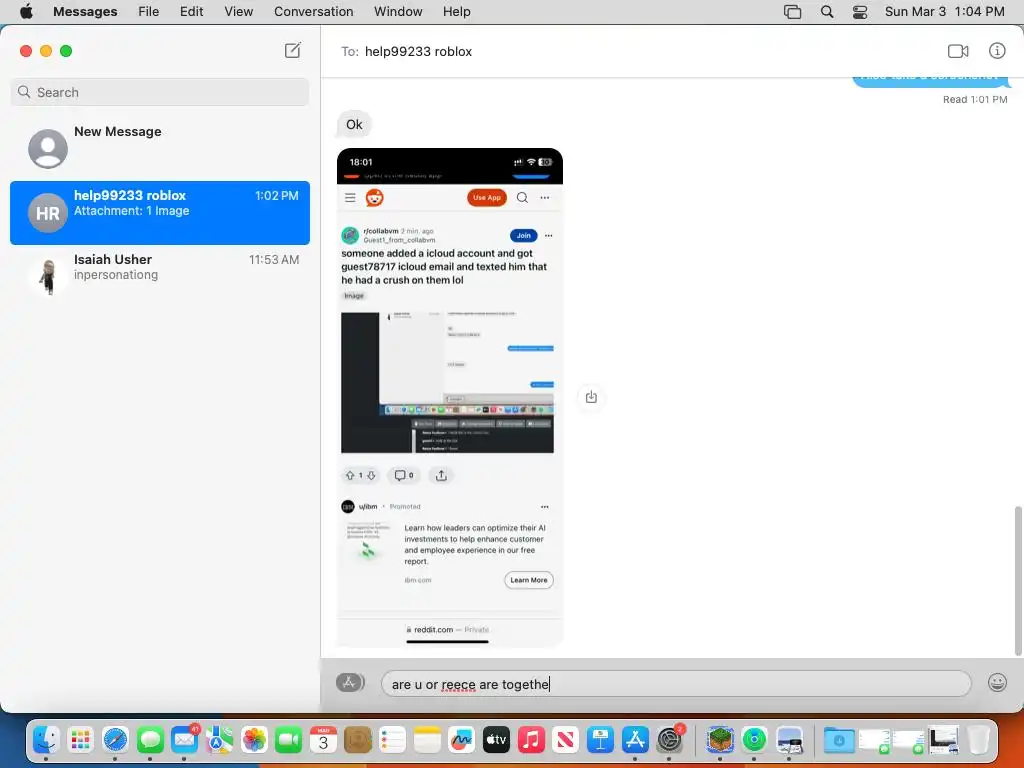This screenshot has width=1024, height=768.
Task: Launch Keynote from the Dock
Action: (600, 739)
